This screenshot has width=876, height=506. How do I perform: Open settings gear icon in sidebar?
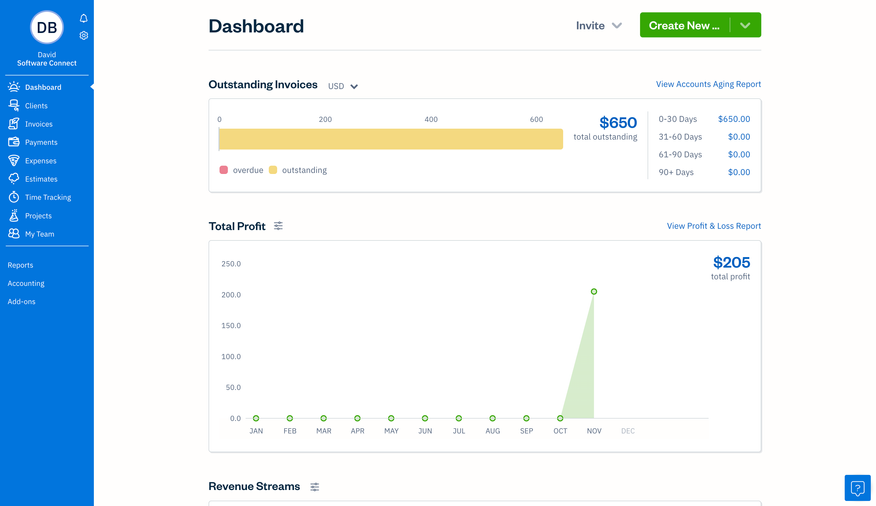point(84,35)
